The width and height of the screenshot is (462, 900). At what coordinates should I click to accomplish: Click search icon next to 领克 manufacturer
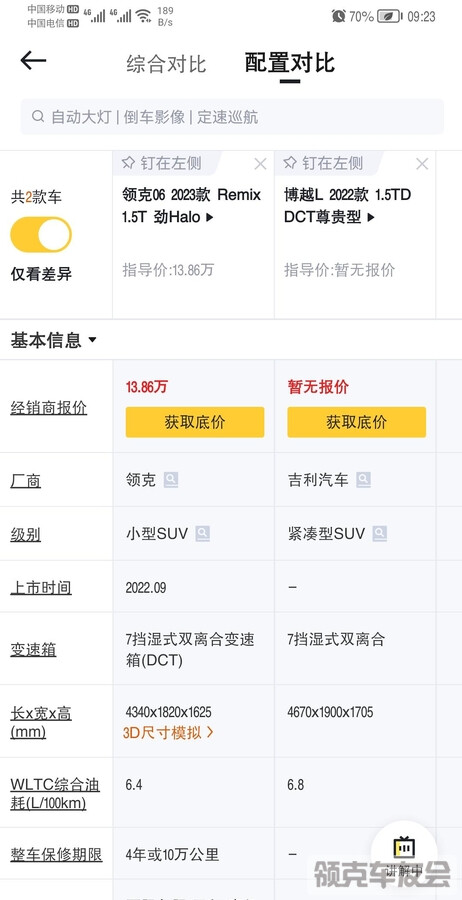171,480
